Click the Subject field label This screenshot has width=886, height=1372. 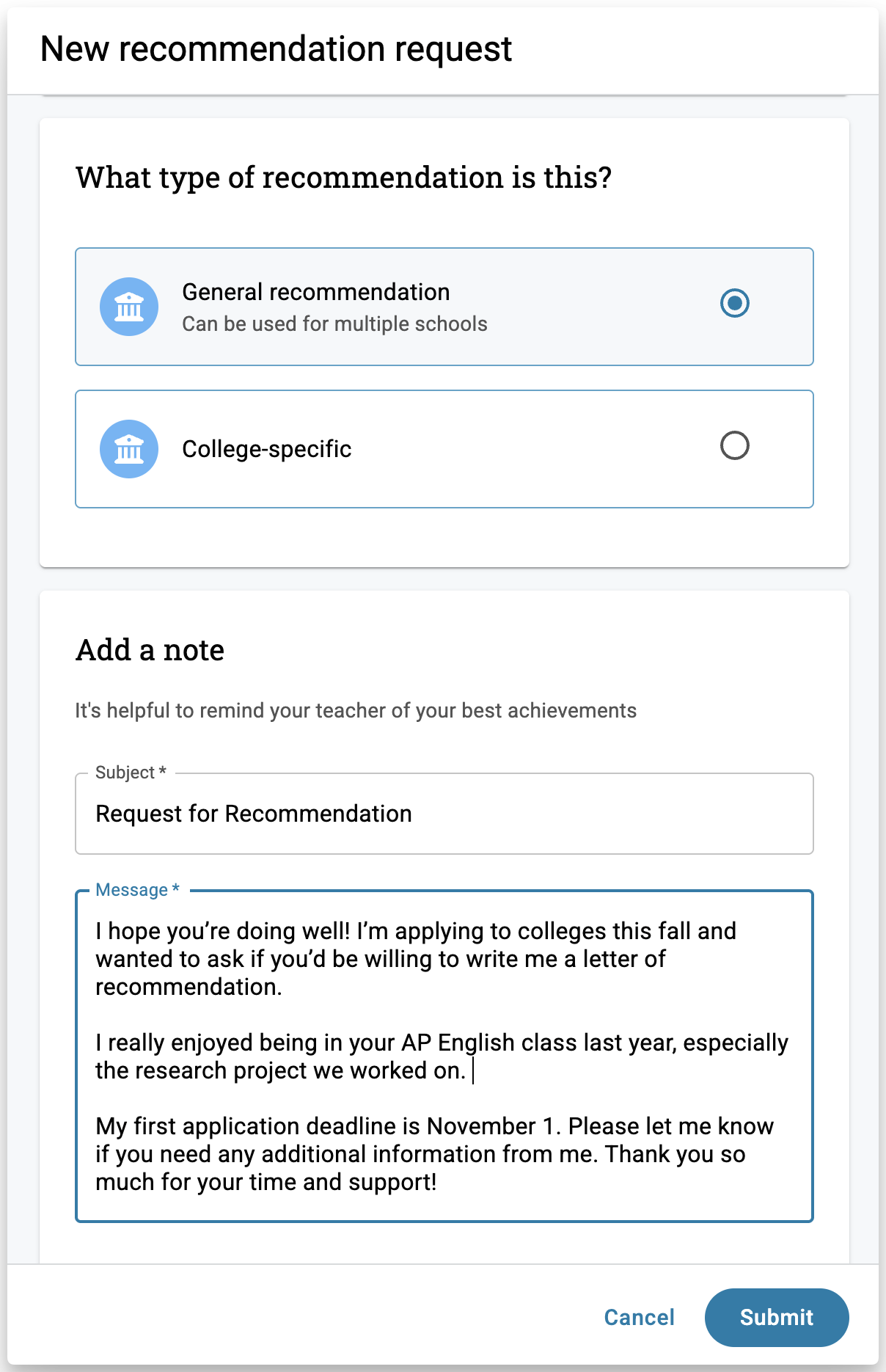(x=125, y=773)
